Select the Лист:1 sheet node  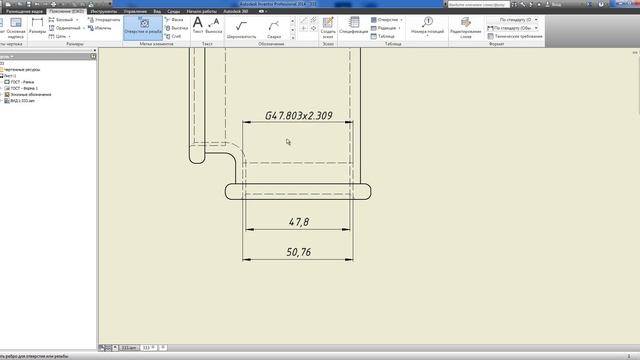(9, 76)
